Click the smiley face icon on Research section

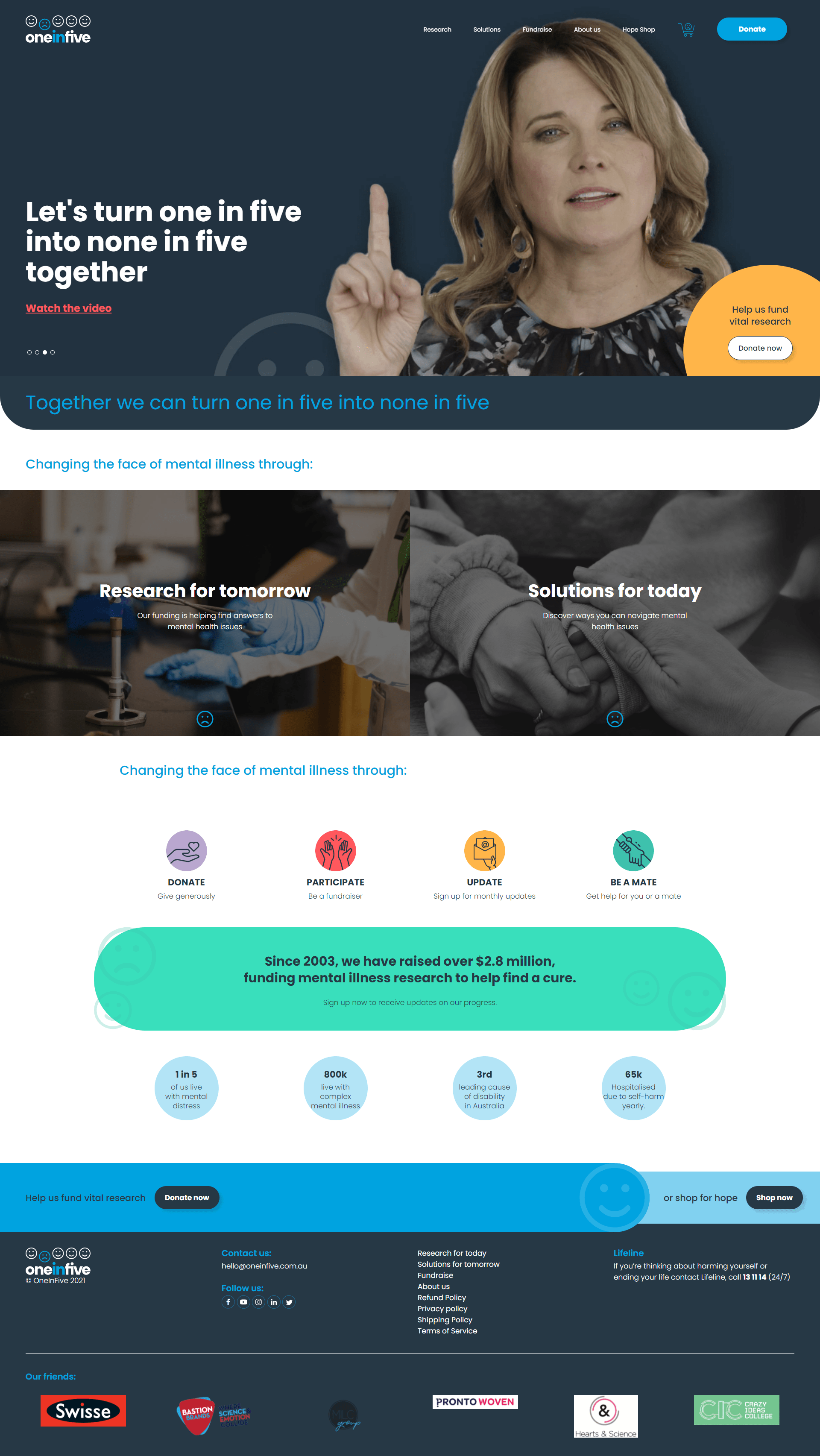(205, 719)
